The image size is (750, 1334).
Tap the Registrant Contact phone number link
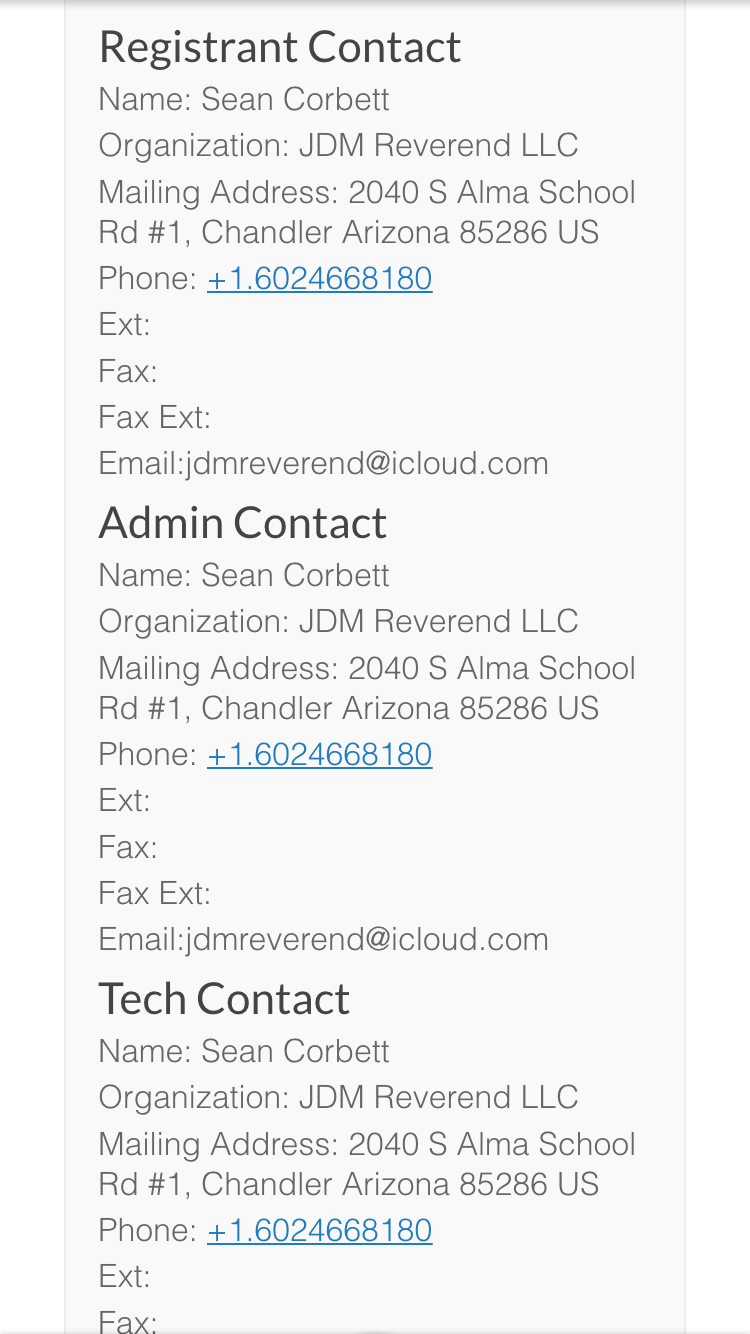(320, 278)
